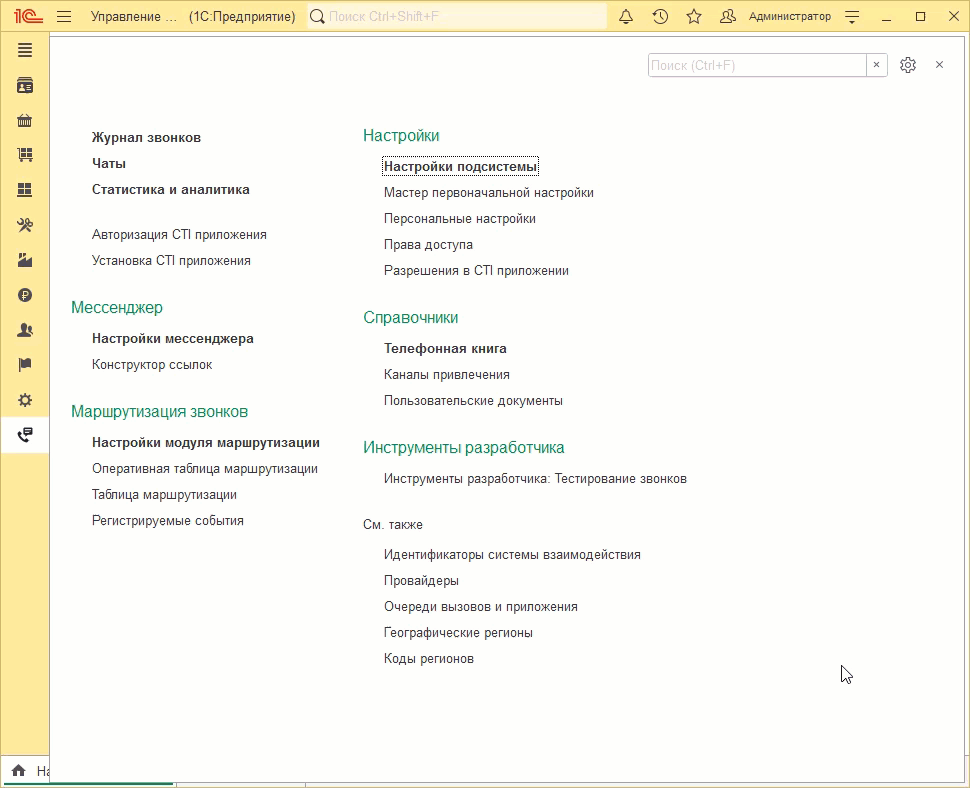Viewport: 970px width, 788px height.
Task: Open Телефонная книга link
Action: (x=445, y=349)
